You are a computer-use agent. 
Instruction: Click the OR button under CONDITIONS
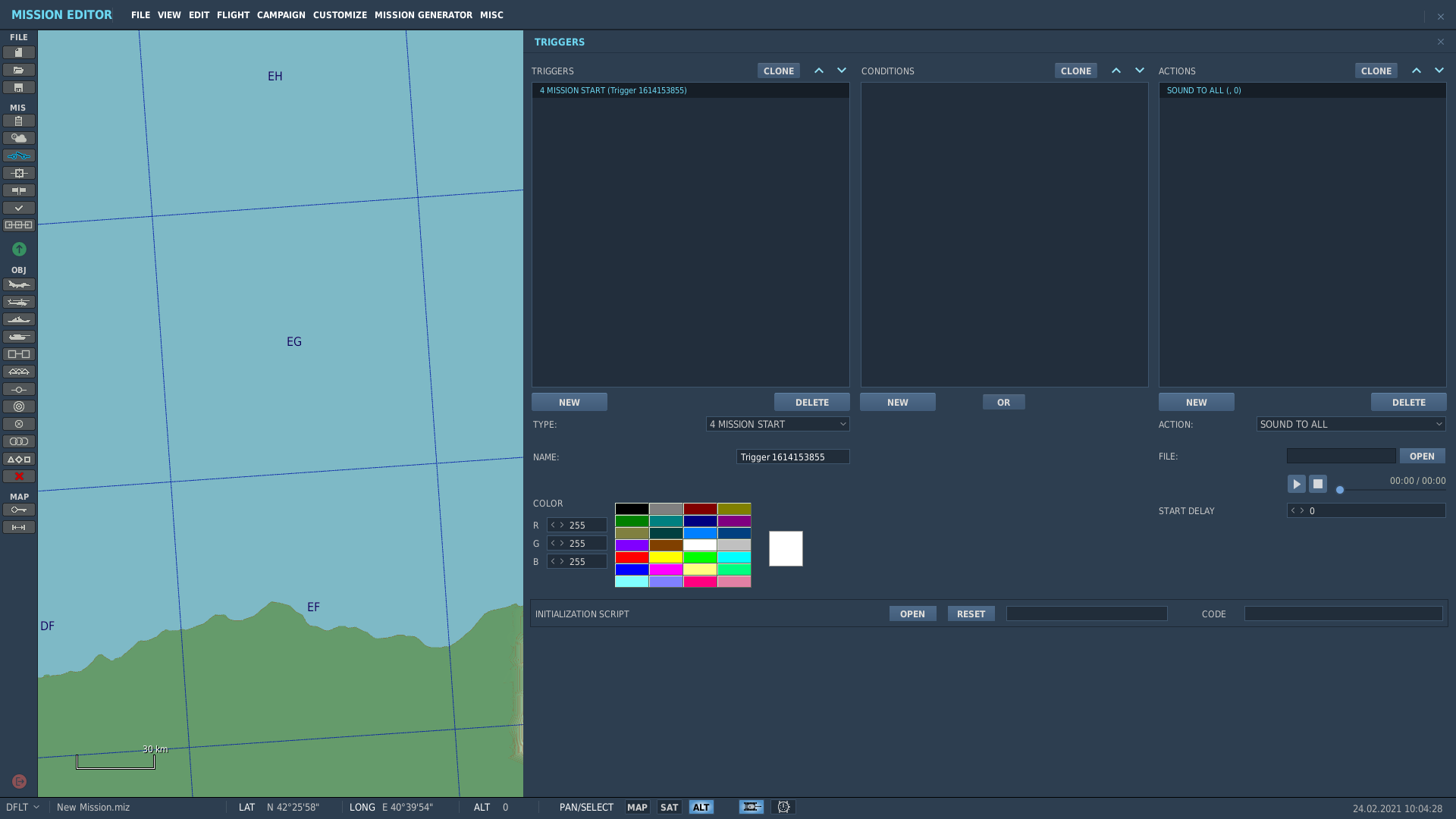click(1004, 402)
